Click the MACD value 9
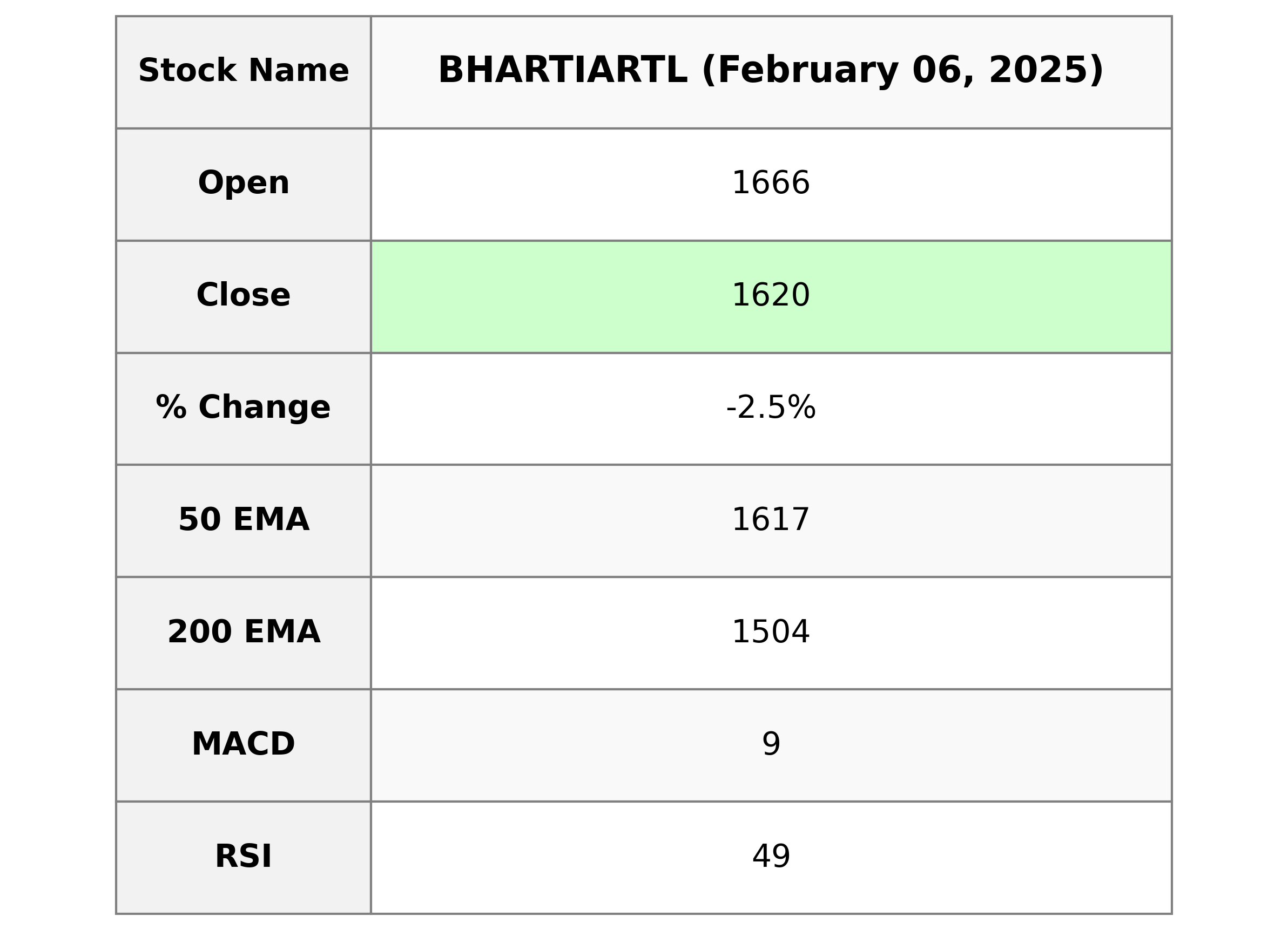The width and height of the screenshot is (1288, 930). point(771,744)
